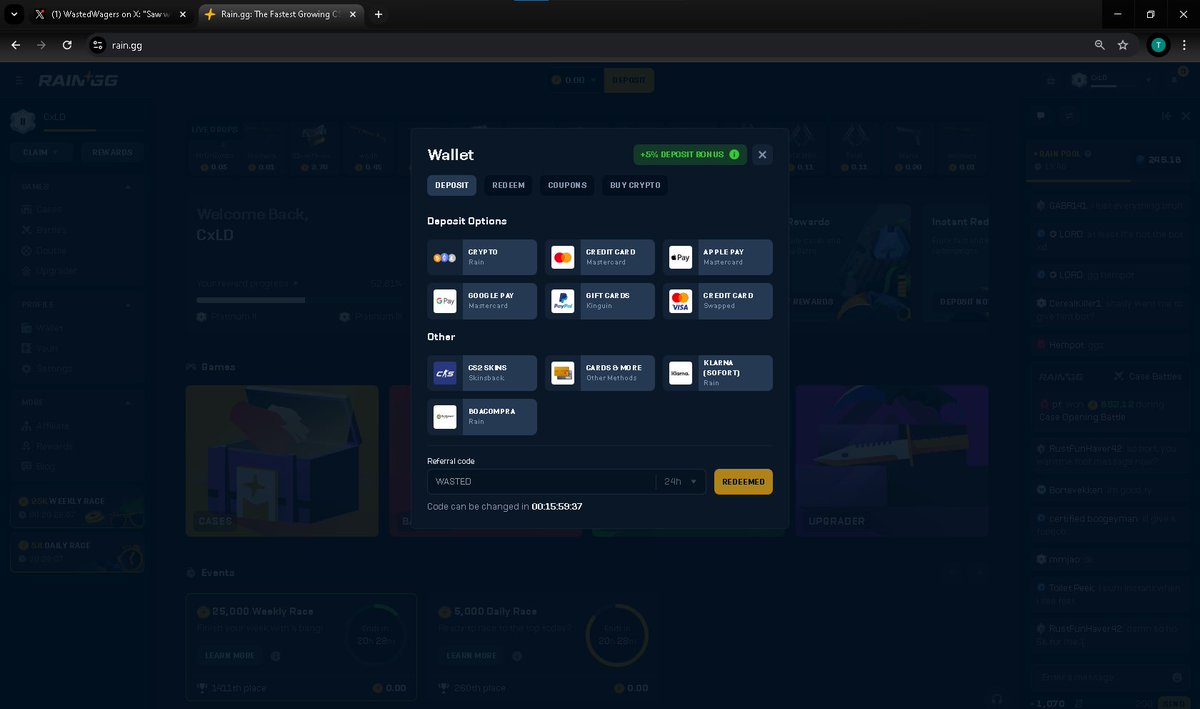1200x709 pixels.
Task: Reload the page in browser
Action: [x=67, y=45]
